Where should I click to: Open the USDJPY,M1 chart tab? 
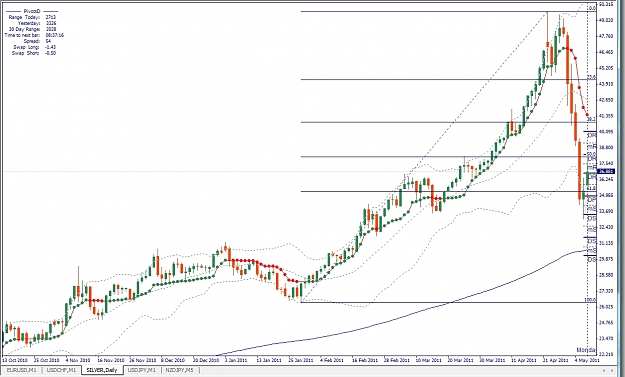click(x=142, y=370)
